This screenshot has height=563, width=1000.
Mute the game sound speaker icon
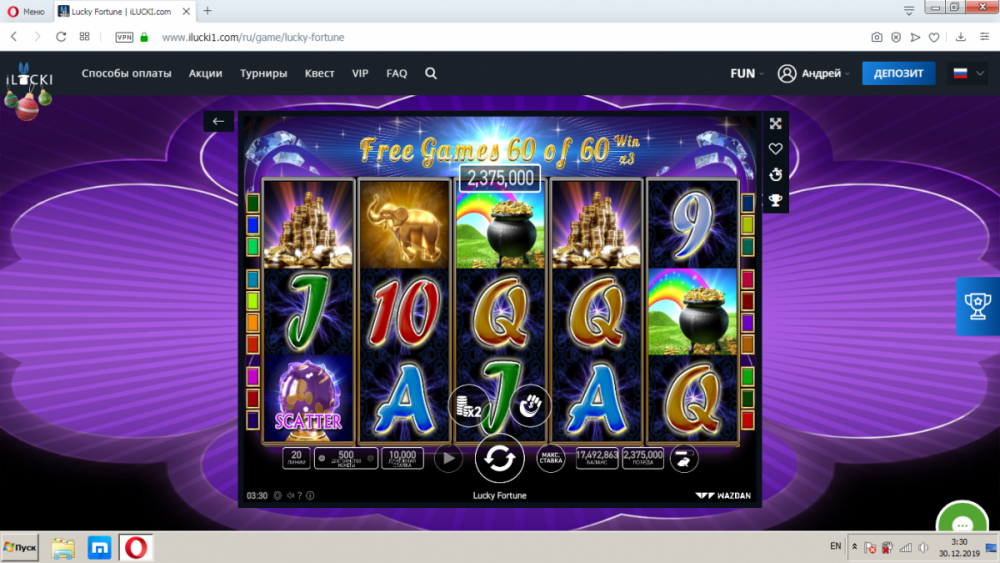(x=290, y=495)
